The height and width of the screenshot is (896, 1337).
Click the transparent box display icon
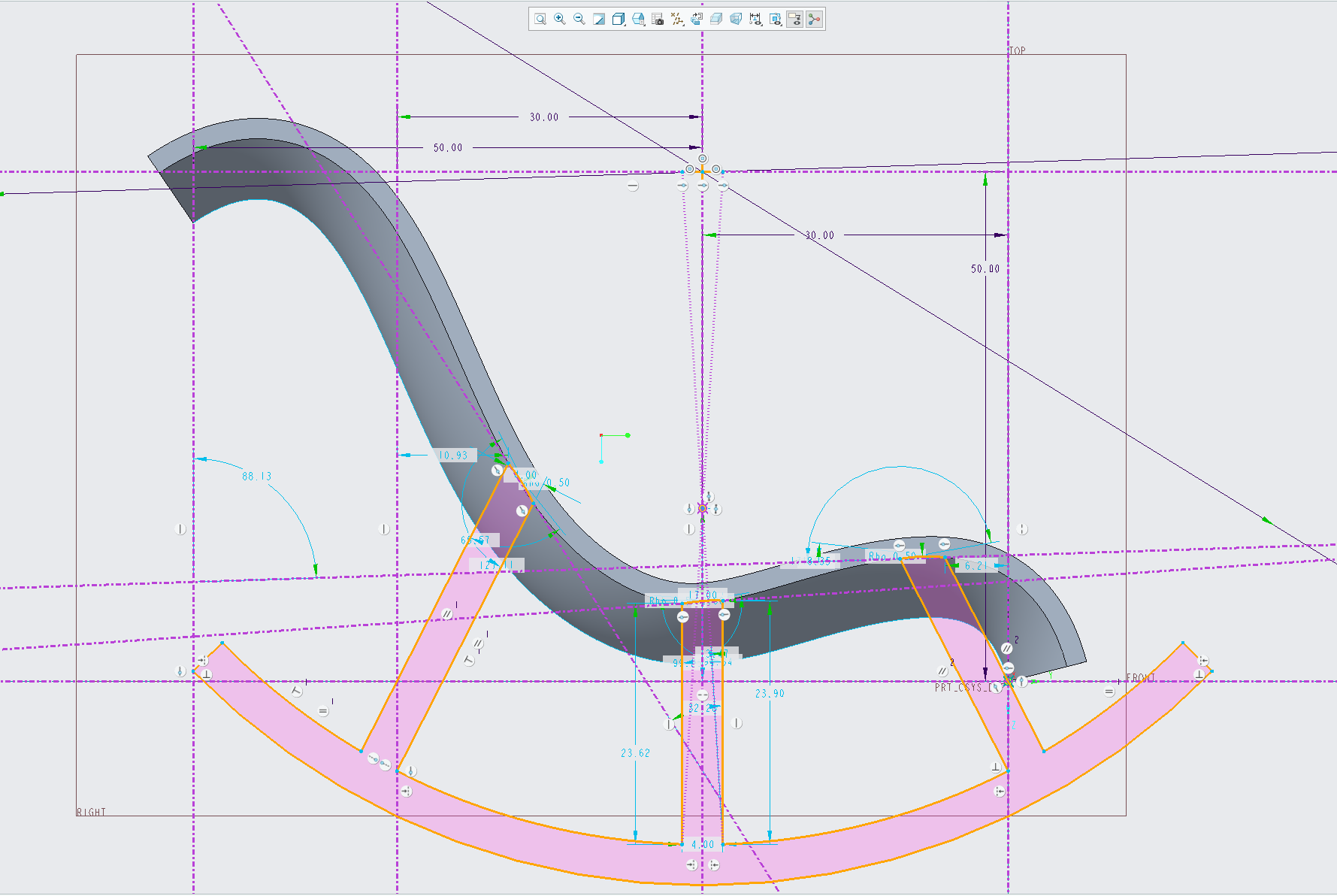click(736, 19)
